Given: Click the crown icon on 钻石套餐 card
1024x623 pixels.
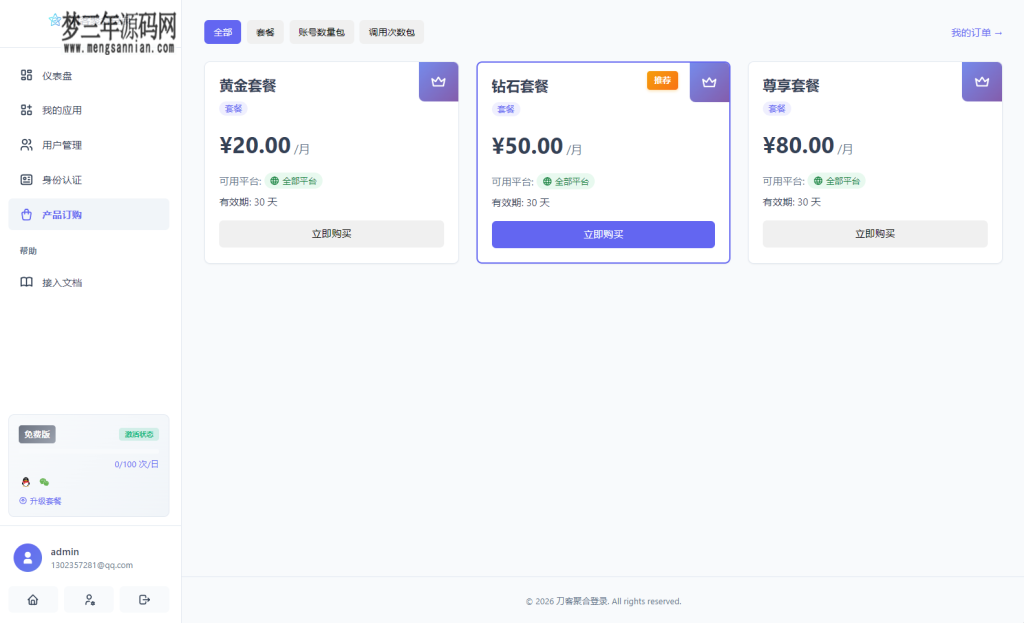Looking at the screenshot, I should tap(709, 81).
